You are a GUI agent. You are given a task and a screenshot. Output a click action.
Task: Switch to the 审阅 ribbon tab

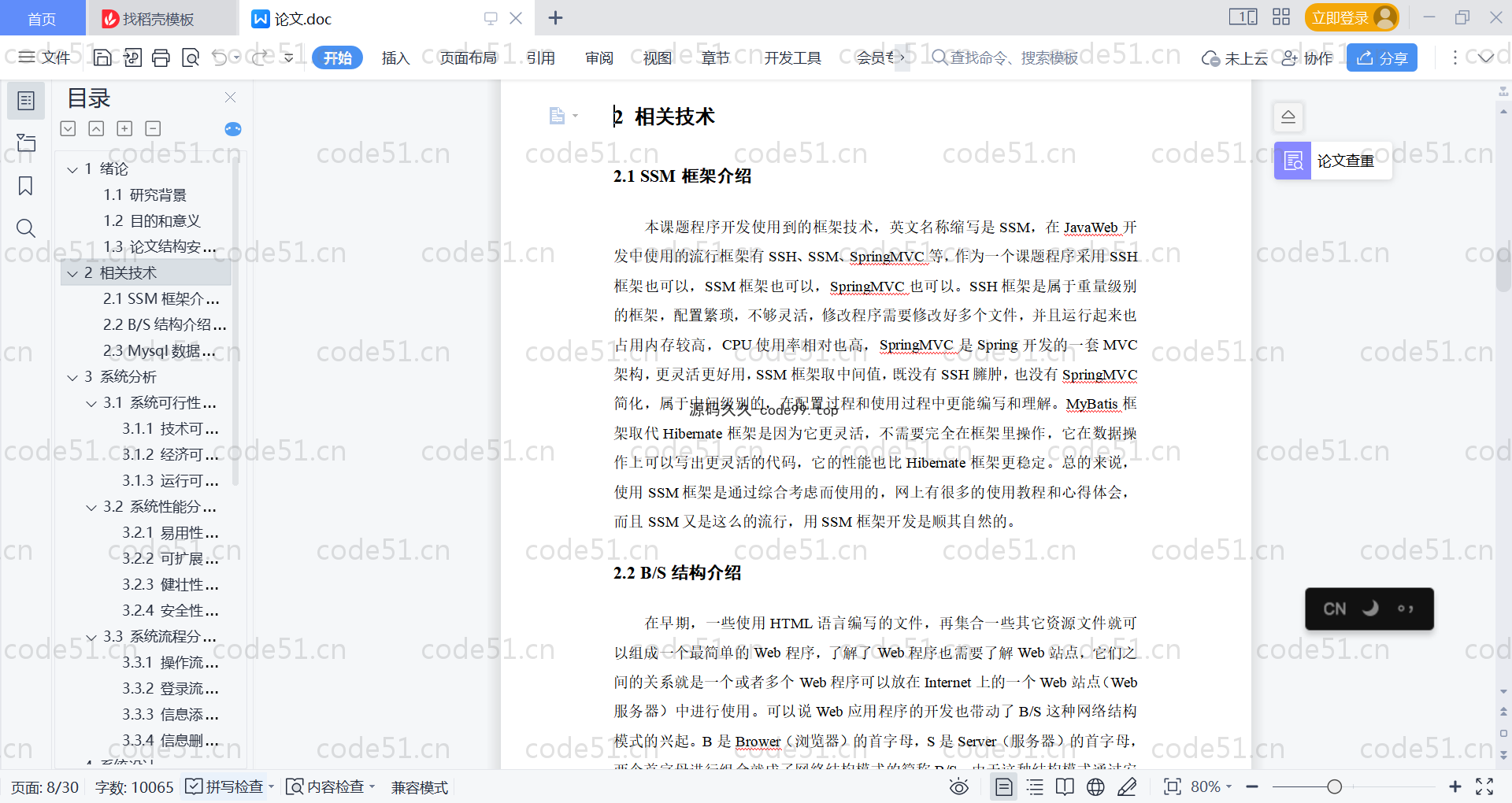599,57
